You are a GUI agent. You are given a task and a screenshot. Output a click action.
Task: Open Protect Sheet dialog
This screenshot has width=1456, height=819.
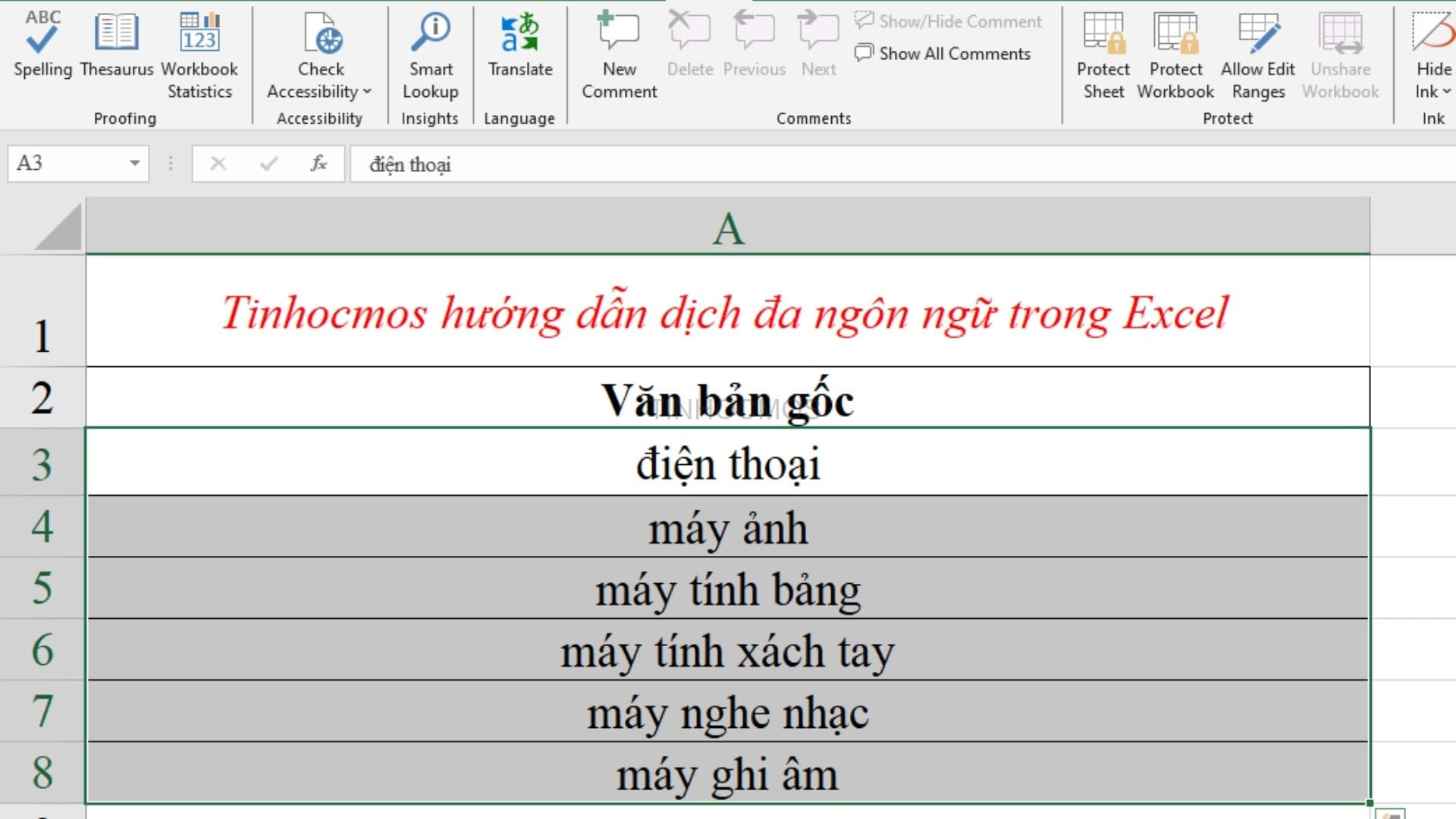(1103, 55)
